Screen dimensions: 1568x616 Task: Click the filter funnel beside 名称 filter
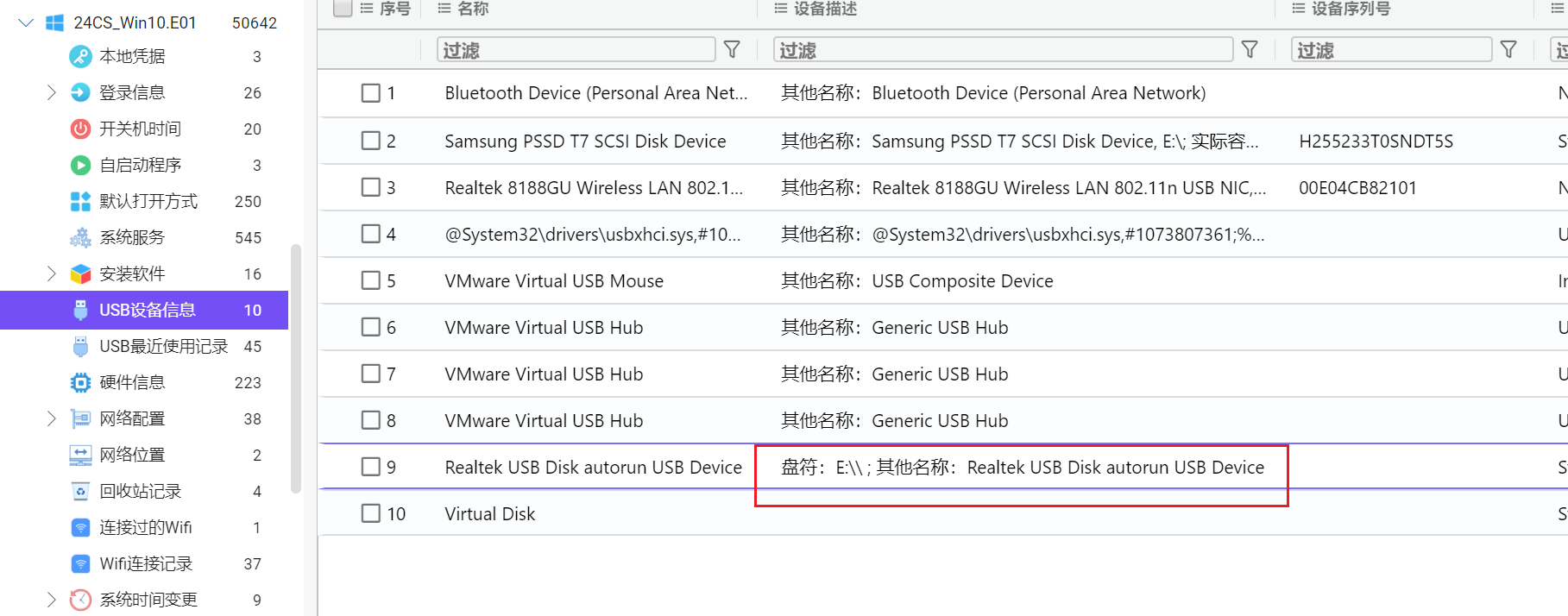[732, 50]
